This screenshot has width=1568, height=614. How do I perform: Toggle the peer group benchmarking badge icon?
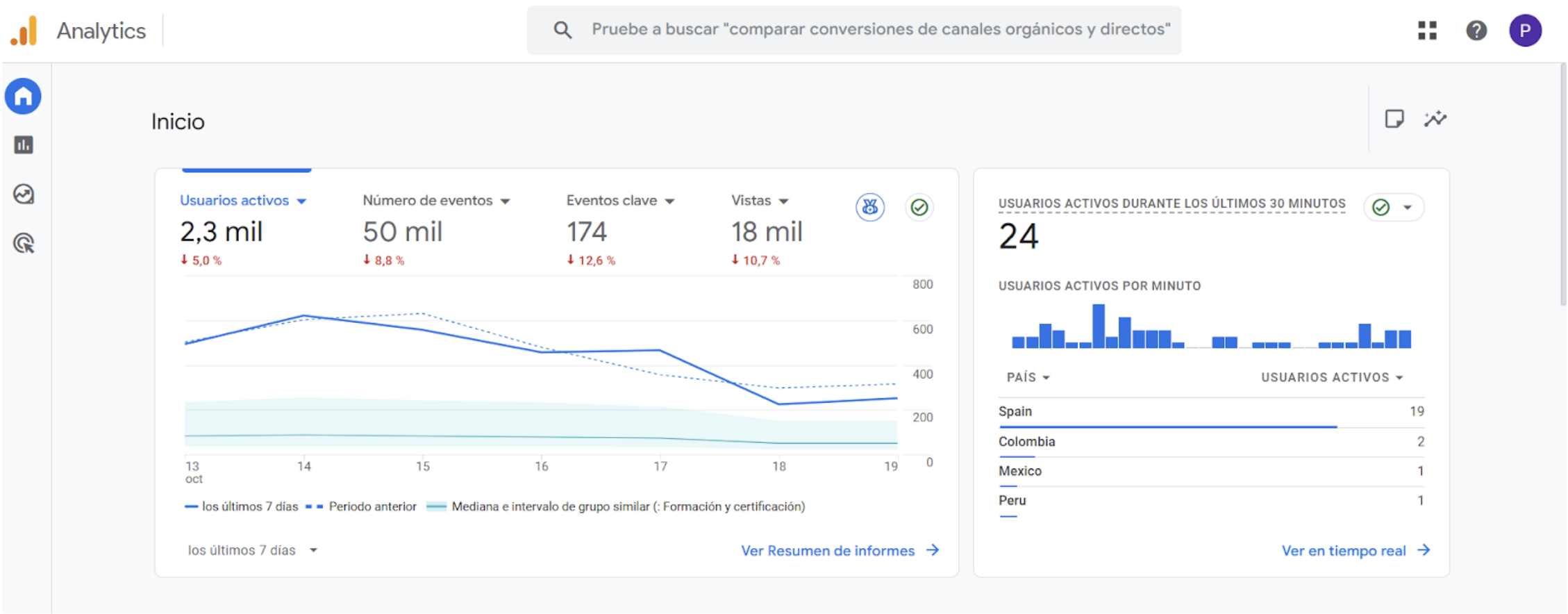point(869,207)
